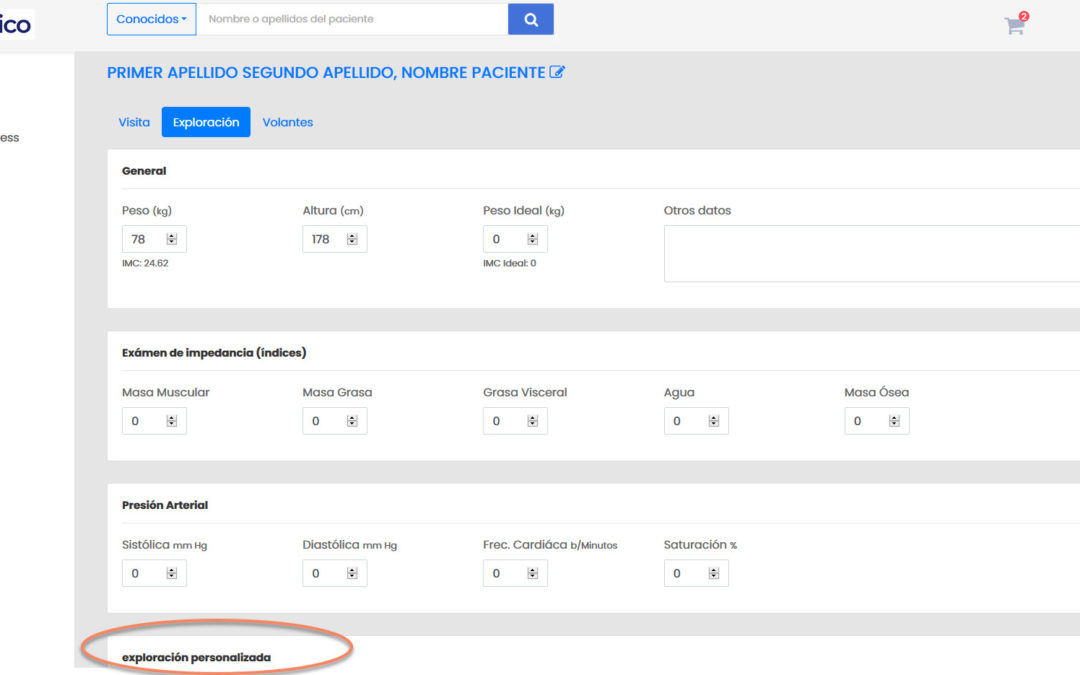Click the Masa Ósea field
Image resolution: width=1080 pixels, height=675 pixels.
[877, 421]
